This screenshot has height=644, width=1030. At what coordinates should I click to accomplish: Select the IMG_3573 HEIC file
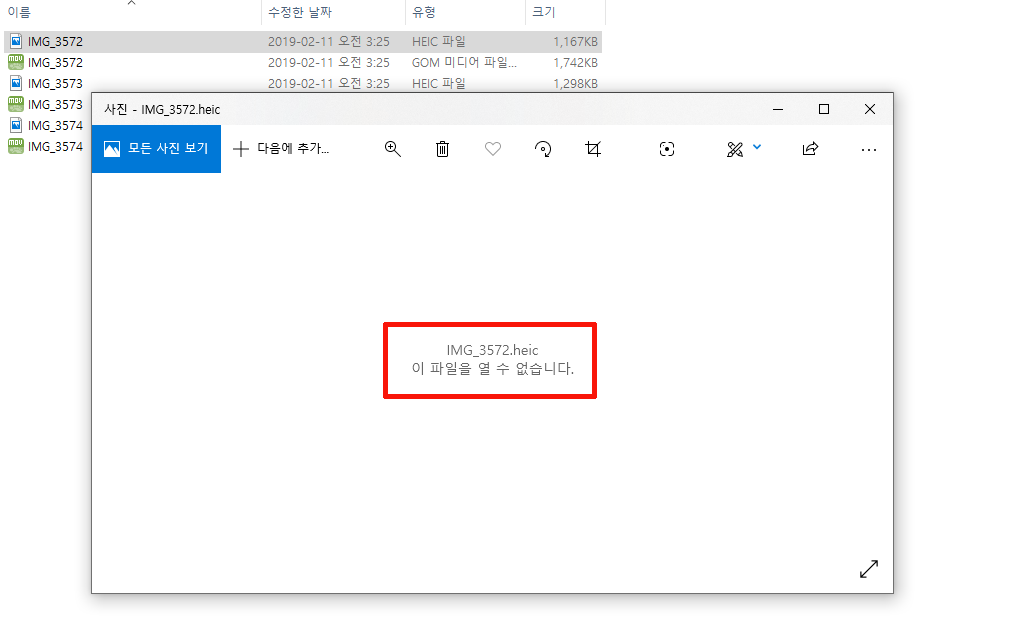[303, 83]
